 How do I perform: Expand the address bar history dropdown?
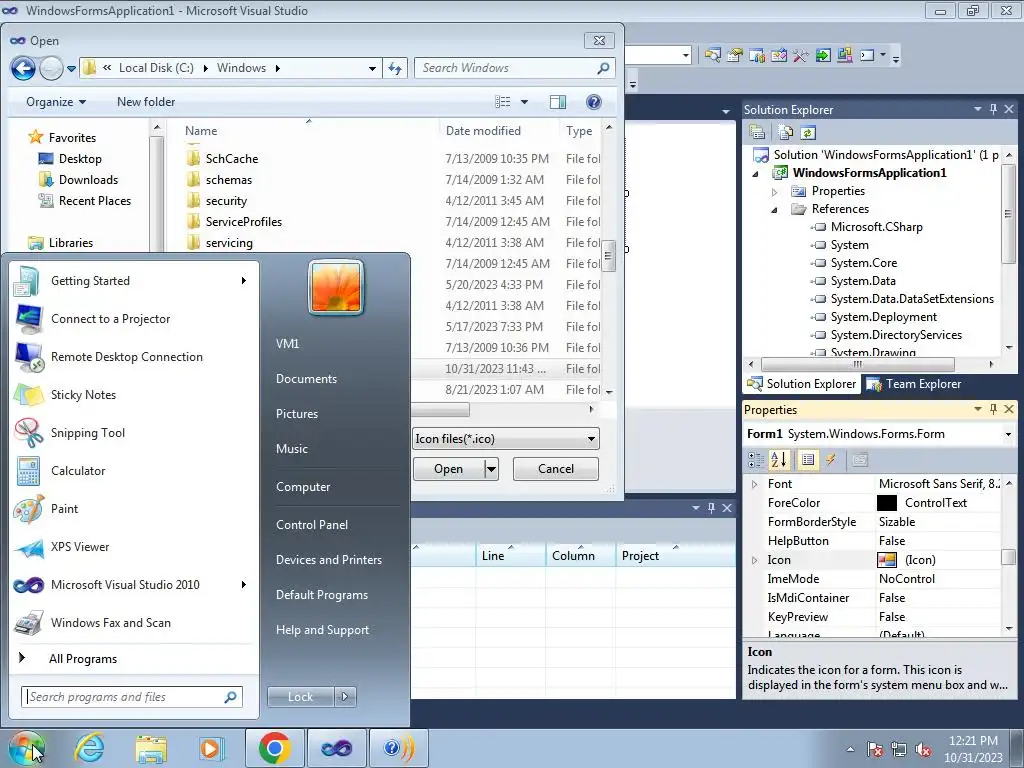click(x=372, y=68)
